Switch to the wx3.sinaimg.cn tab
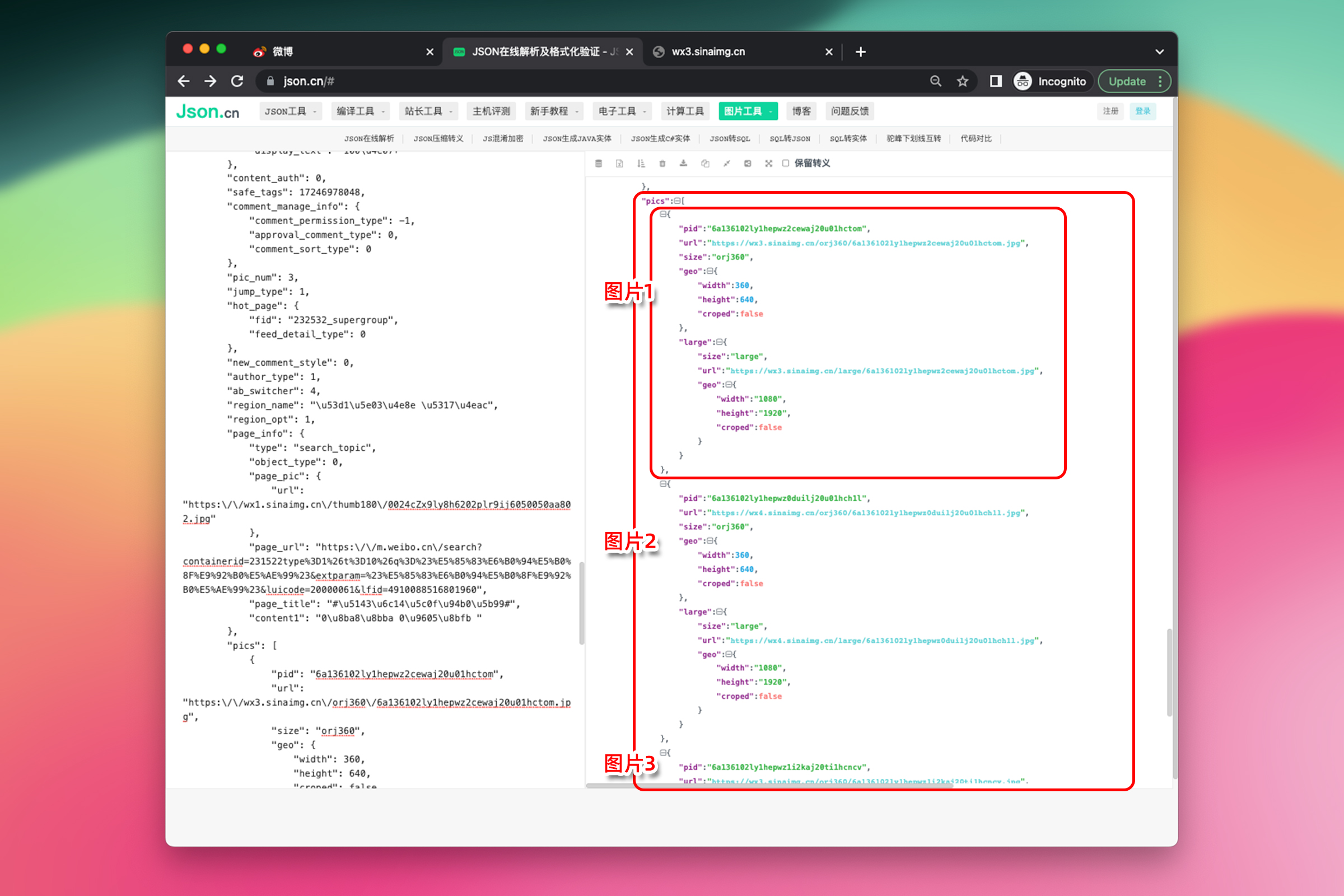The image size is (1344, 896). (x=737, y=52)
